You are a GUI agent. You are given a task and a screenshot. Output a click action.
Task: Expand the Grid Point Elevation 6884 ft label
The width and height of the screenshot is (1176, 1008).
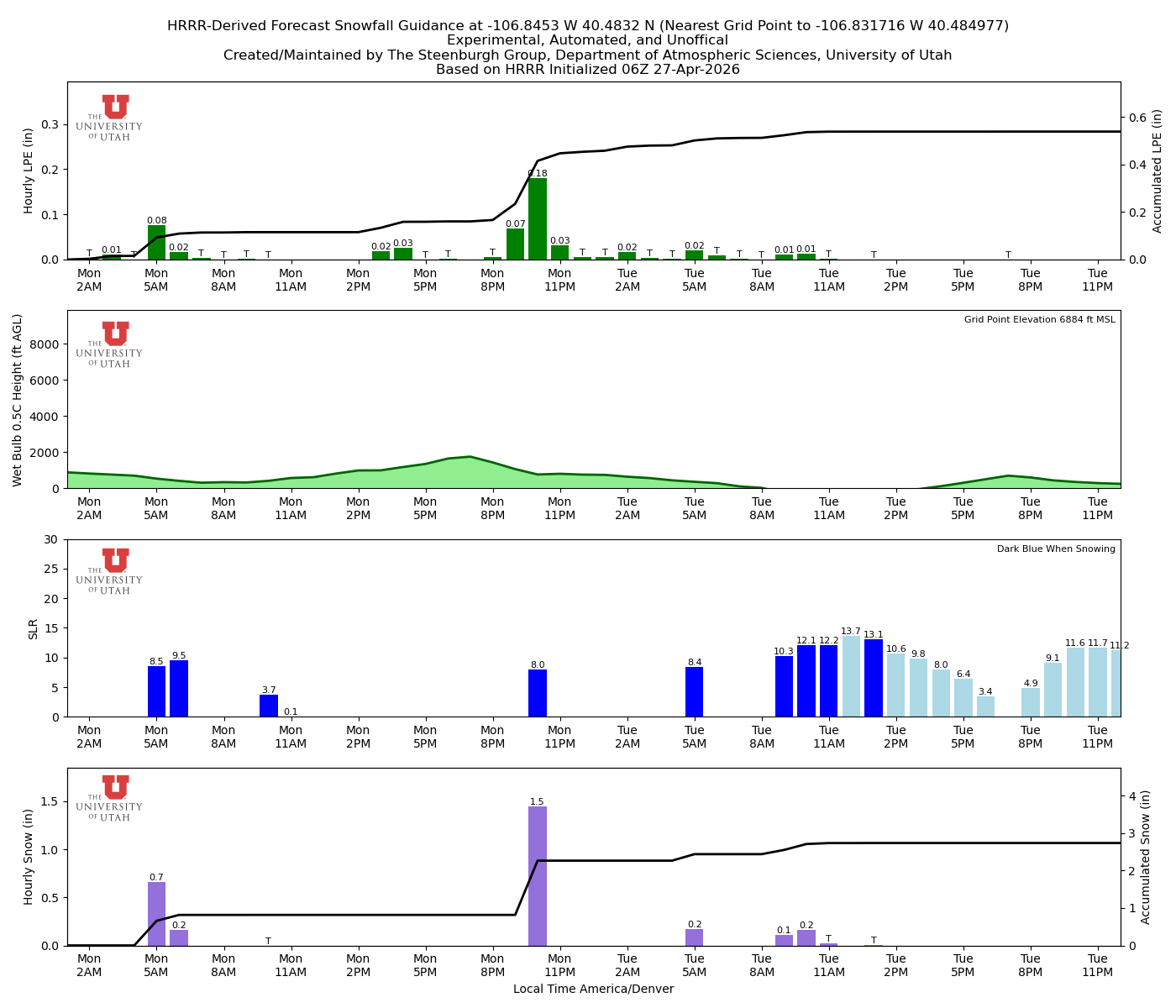tap(1039, 320)
